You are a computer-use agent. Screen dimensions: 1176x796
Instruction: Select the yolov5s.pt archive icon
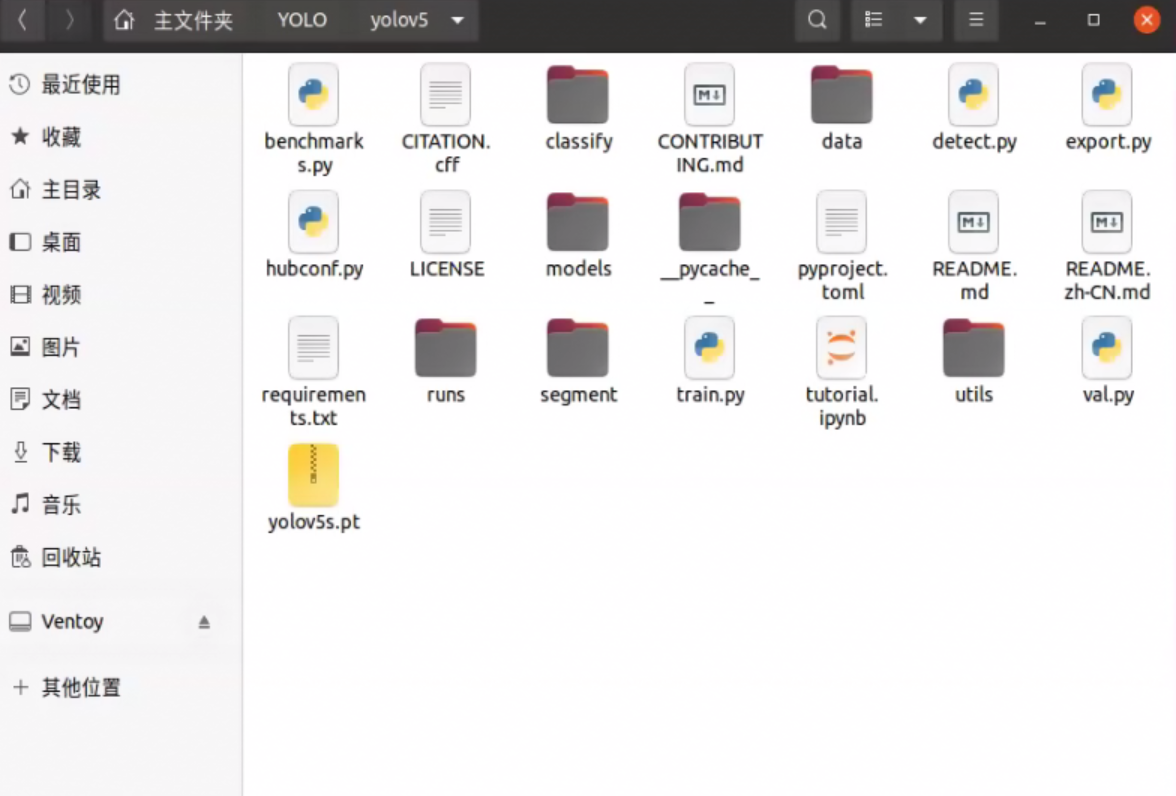tap(314, 475)
